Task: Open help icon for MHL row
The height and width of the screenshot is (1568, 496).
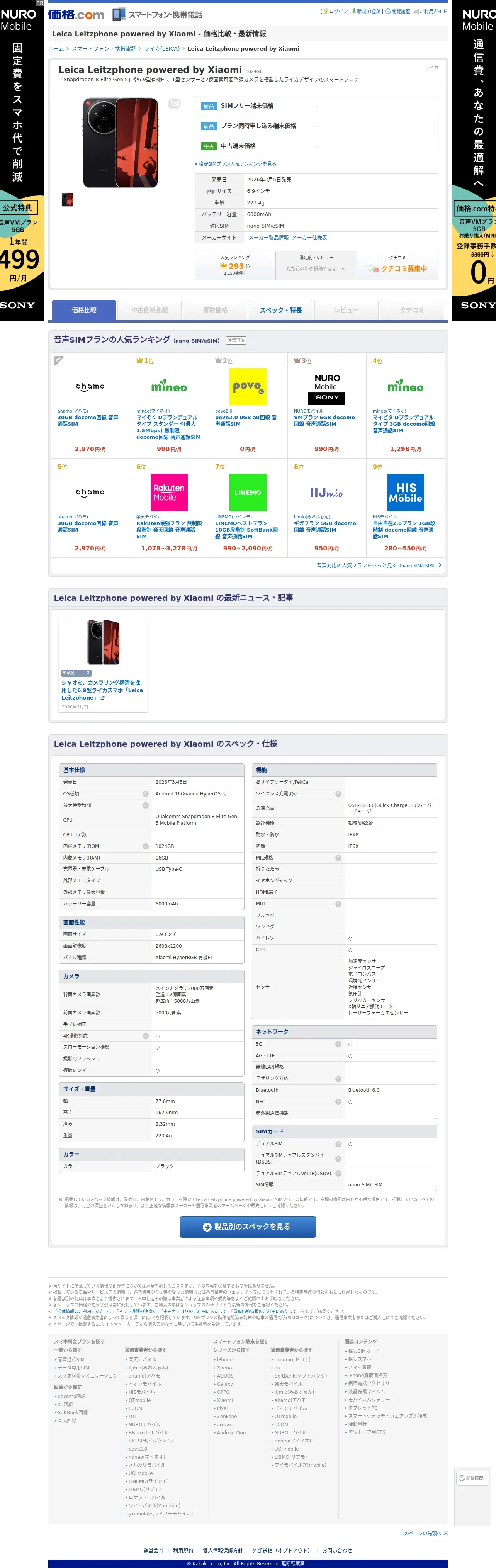Action: 338,904
